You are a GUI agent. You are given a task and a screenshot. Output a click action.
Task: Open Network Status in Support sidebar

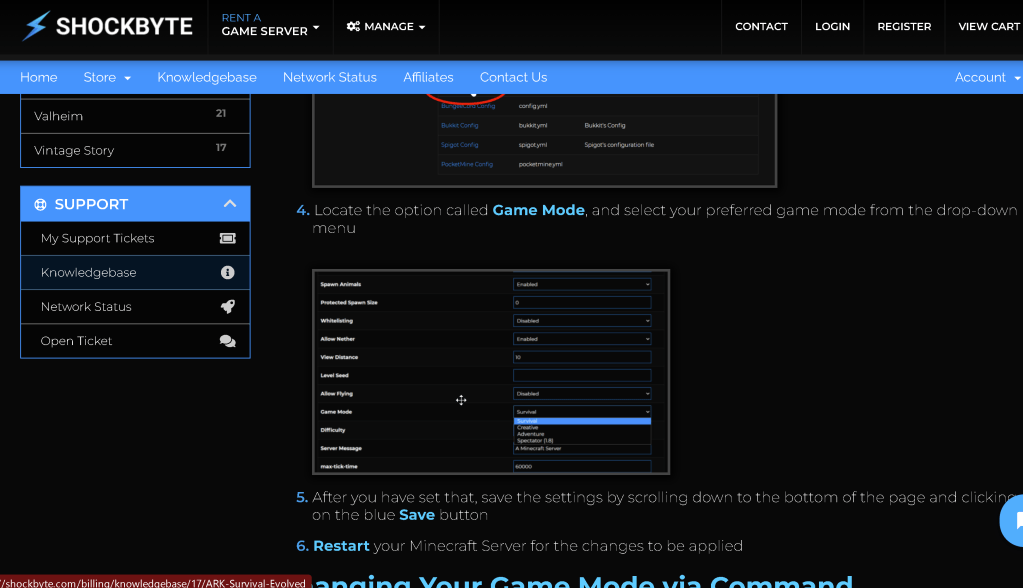(x=135, y=307)
